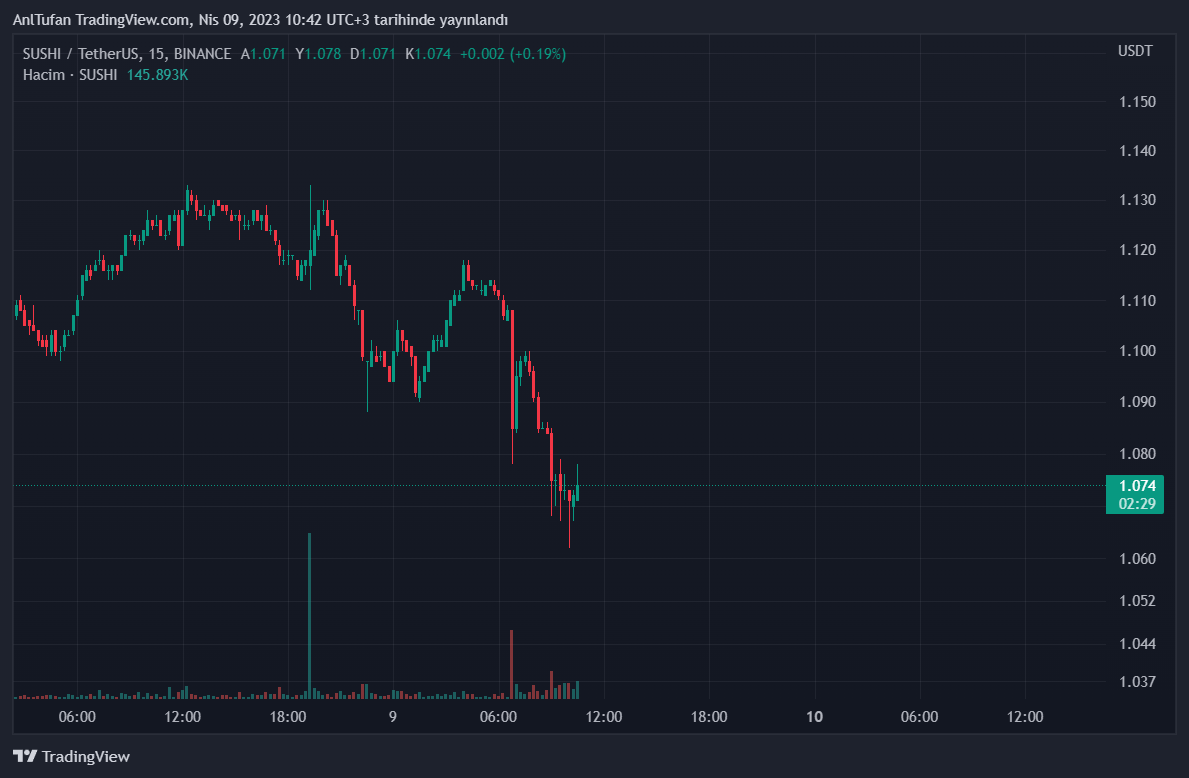Click the latest green candlestick
1189x778 pixels.
point(577,491)
